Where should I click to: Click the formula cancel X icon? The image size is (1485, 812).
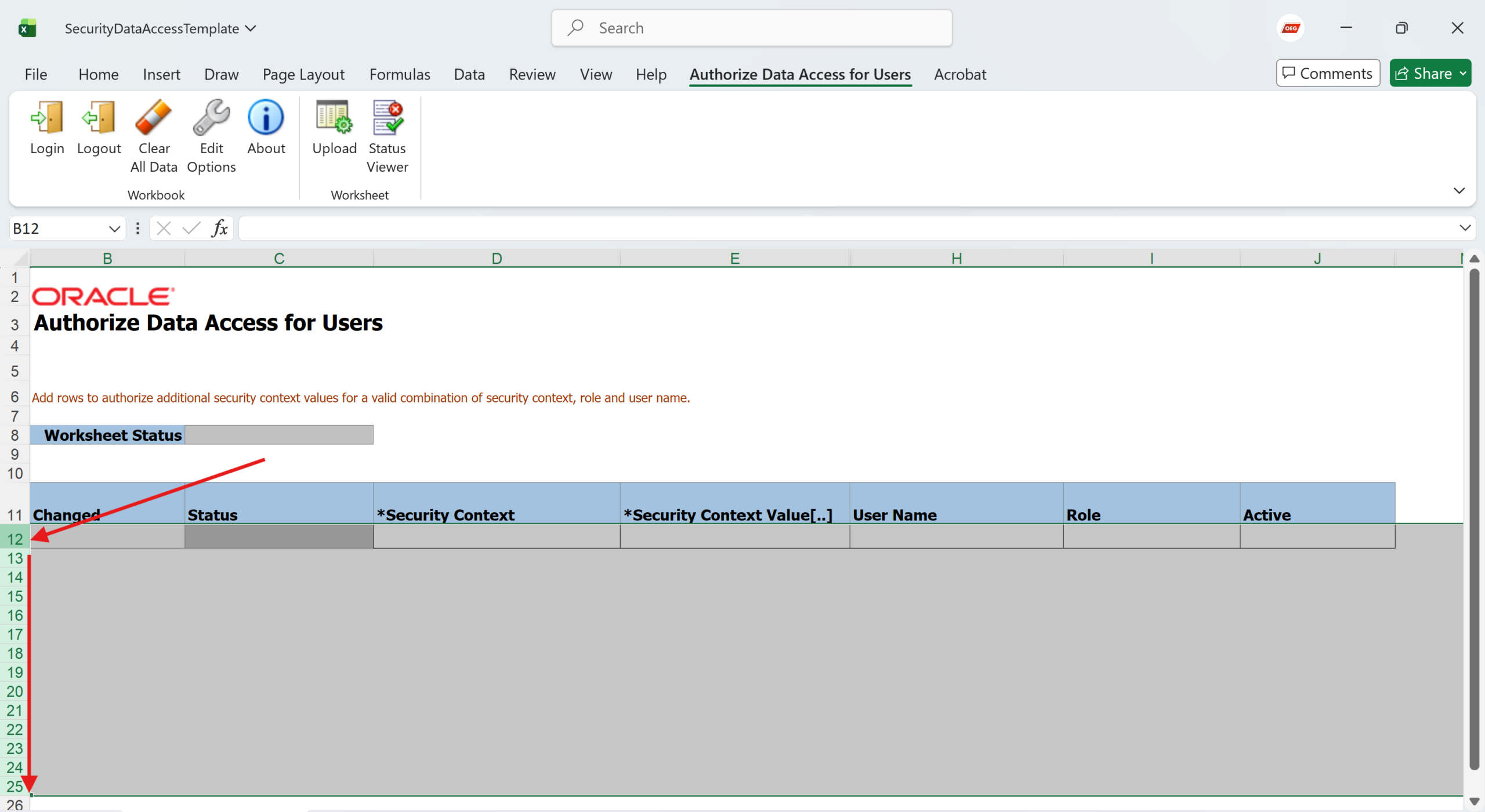(x=164, y=228)
